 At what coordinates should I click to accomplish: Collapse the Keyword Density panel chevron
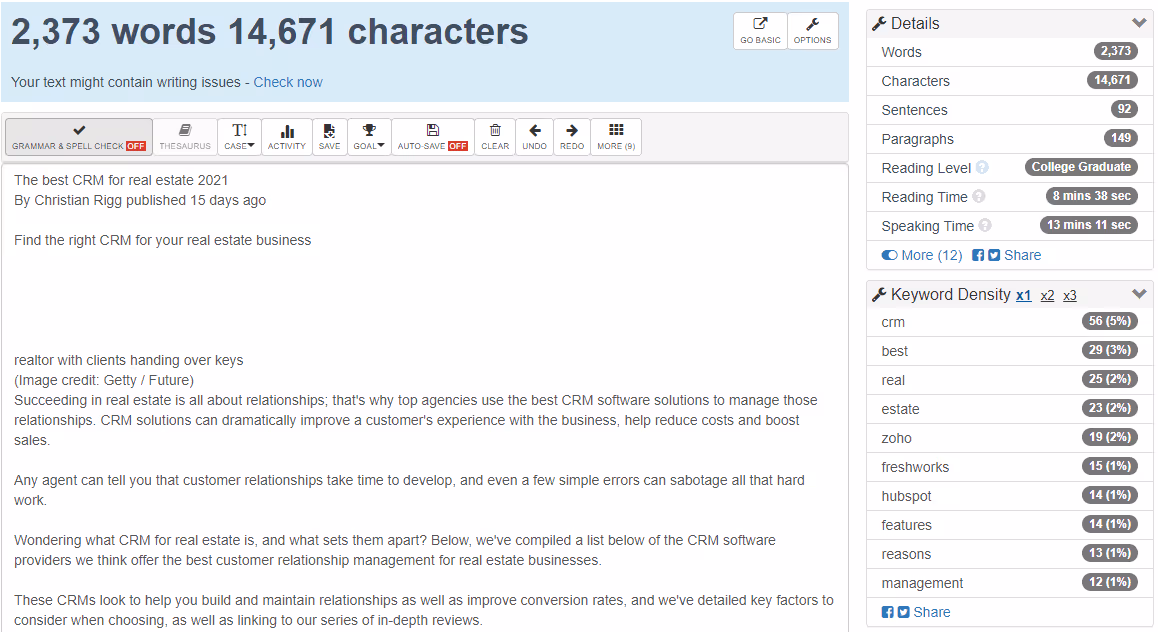(1139, 294)
